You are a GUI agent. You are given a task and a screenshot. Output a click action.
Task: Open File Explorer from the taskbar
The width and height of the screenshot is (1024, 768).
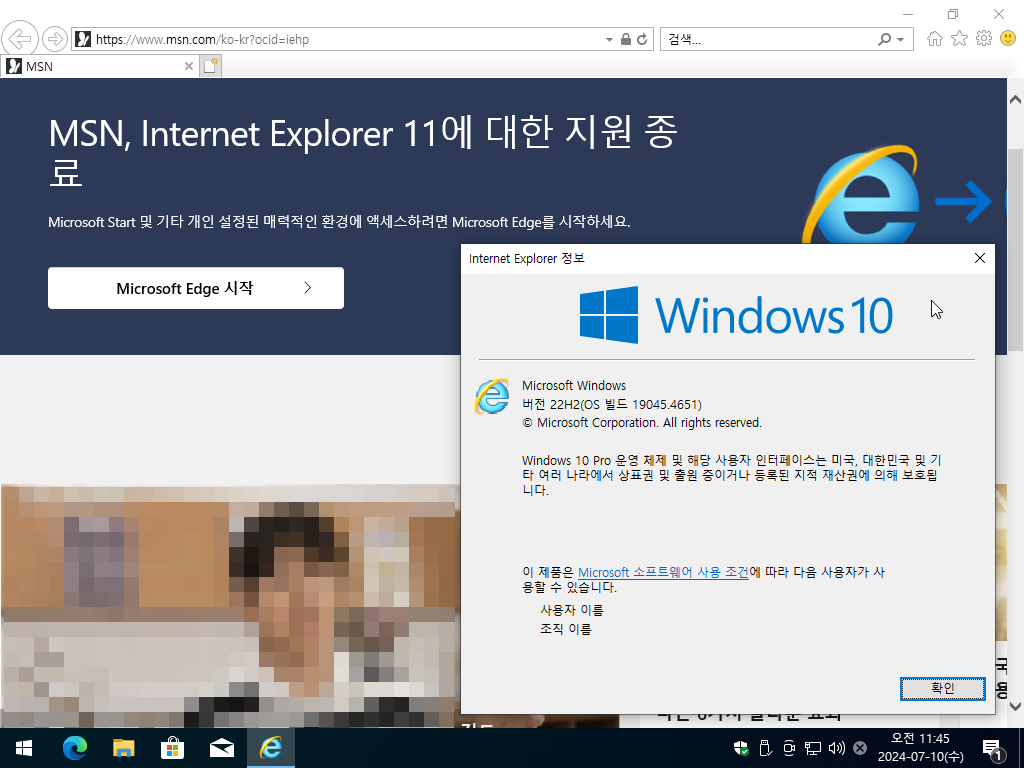coord(123,748)
